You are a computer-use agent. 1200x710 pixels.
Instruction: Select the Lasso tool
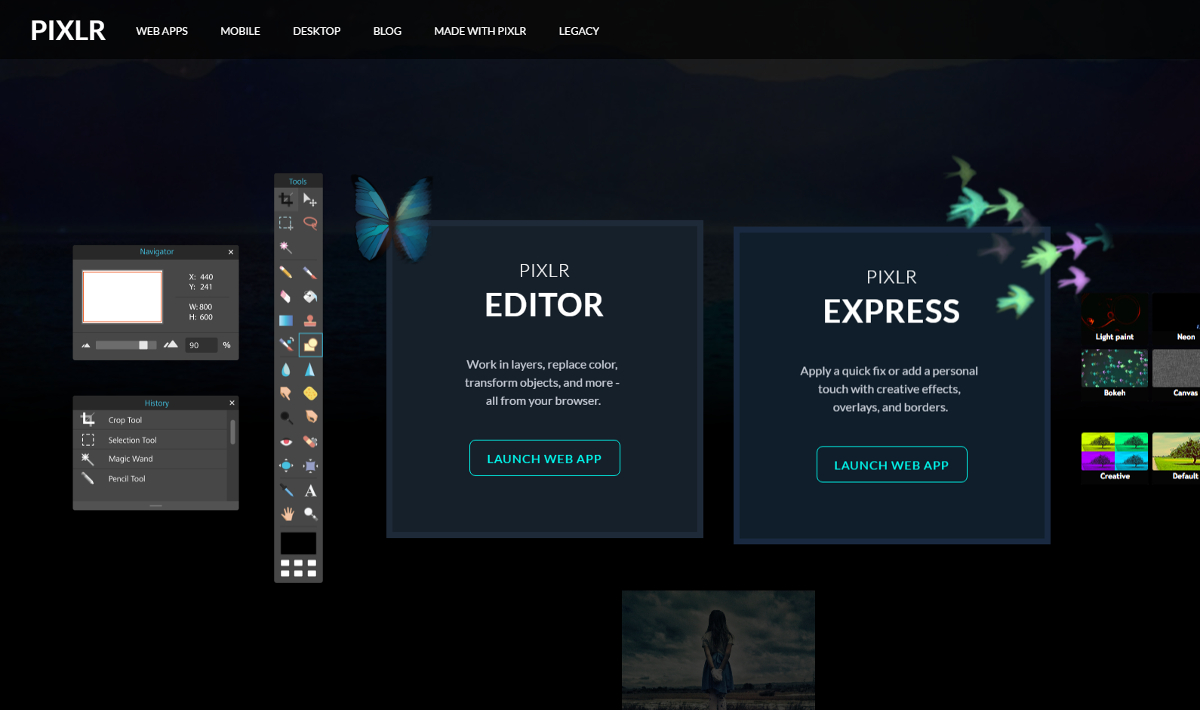[311, 223]
